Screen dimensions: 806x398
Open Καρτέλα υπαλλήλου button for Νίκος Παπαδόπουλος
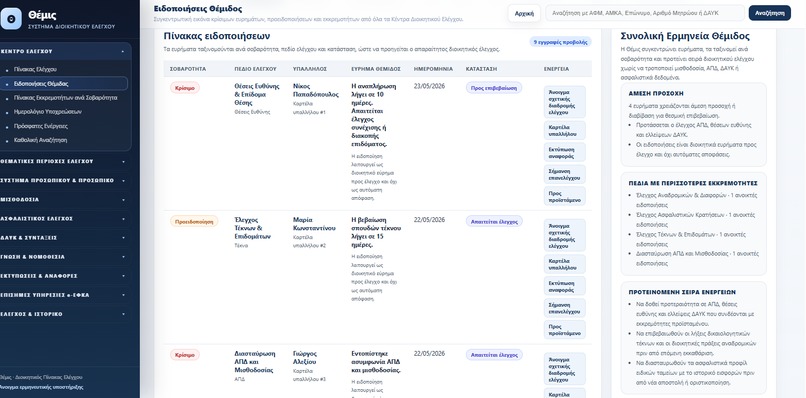click(x=564, y=131)
